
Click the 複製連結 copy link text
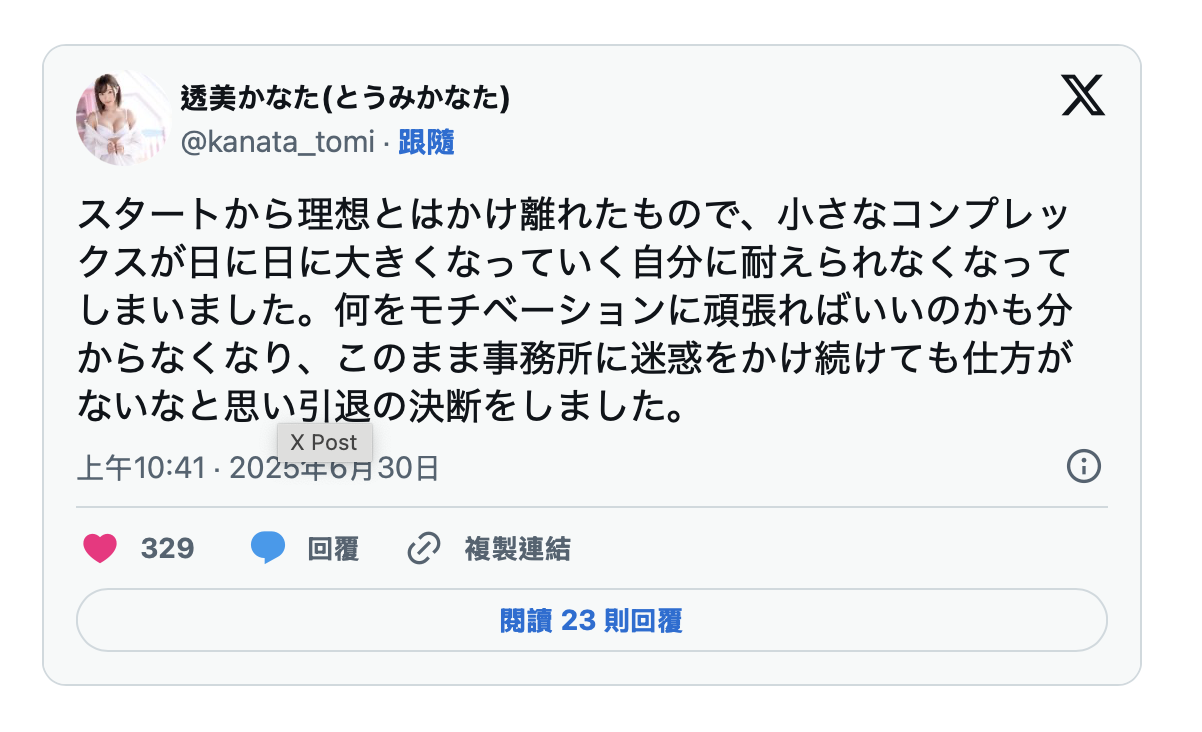coord(517,549)
